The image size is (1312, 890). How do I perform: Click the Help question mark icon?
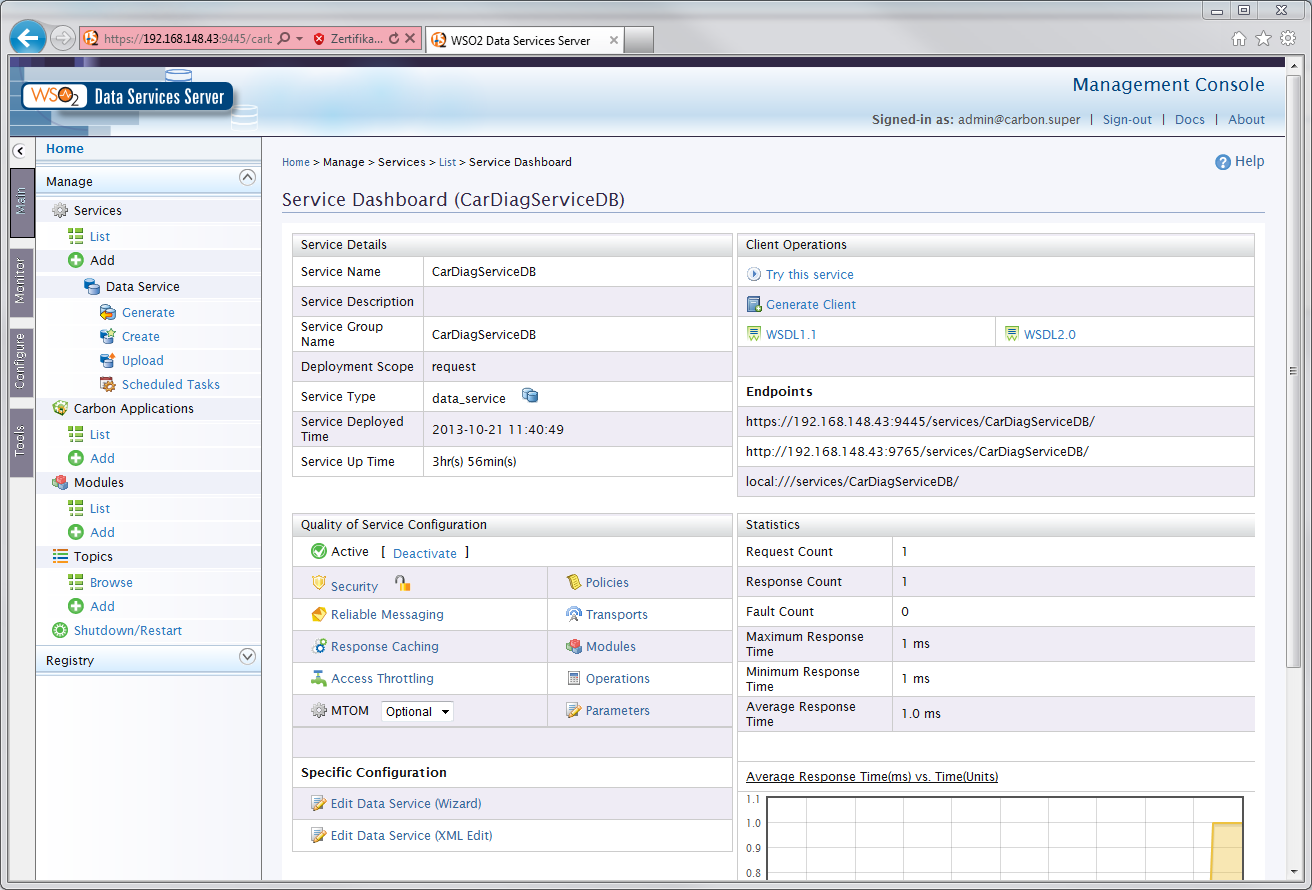click(1222, 162)
